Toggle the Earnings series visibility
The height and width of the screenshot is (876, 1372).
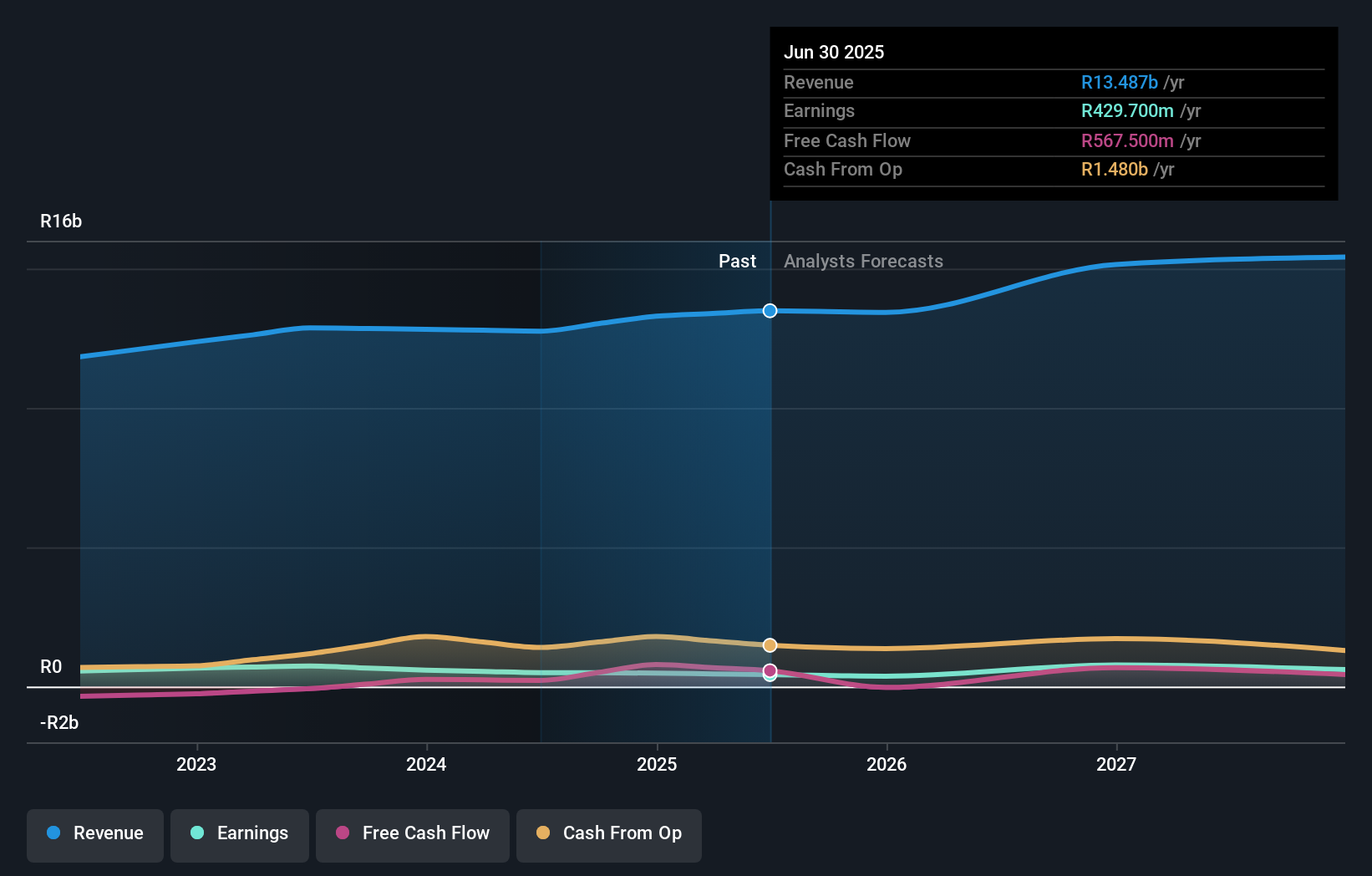point(240,835)
